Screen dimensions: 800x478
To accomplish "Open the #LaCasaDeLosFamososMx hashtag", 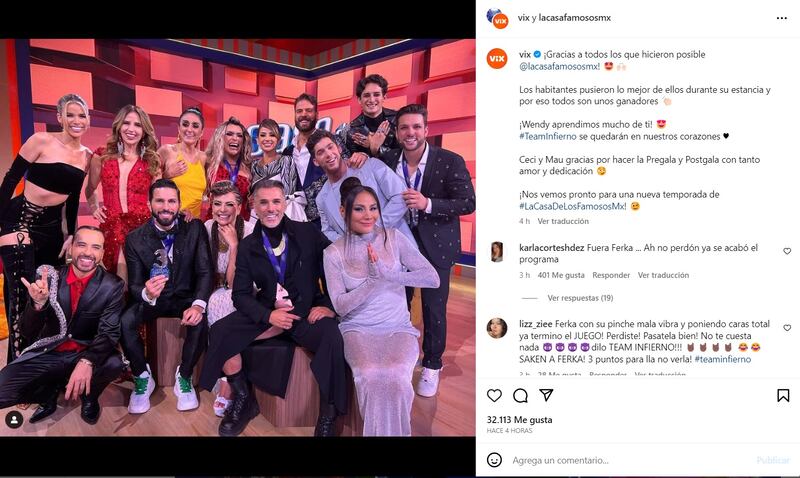I will 573,207.
